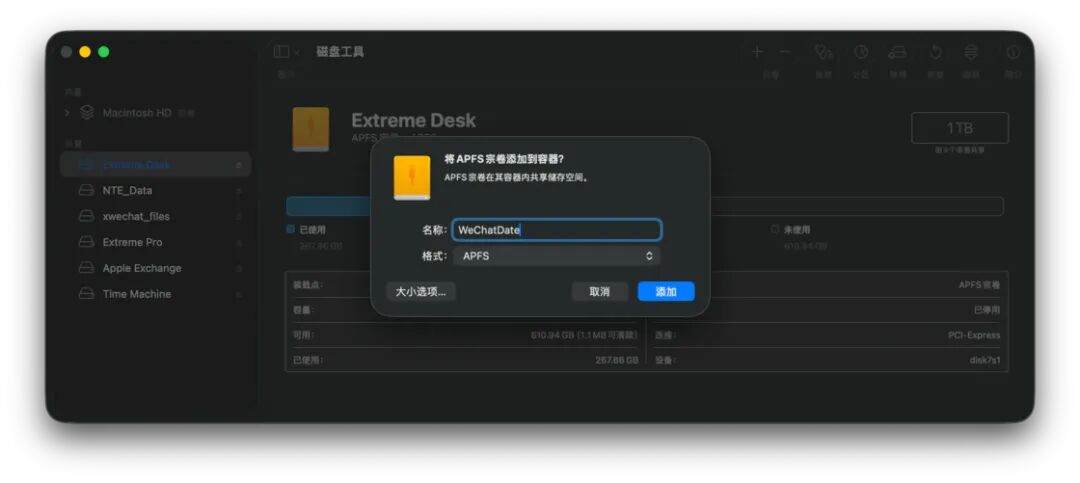Eject the Extreme Desk volume
The width and height of the screenshot is (1080, 483).
238,165
